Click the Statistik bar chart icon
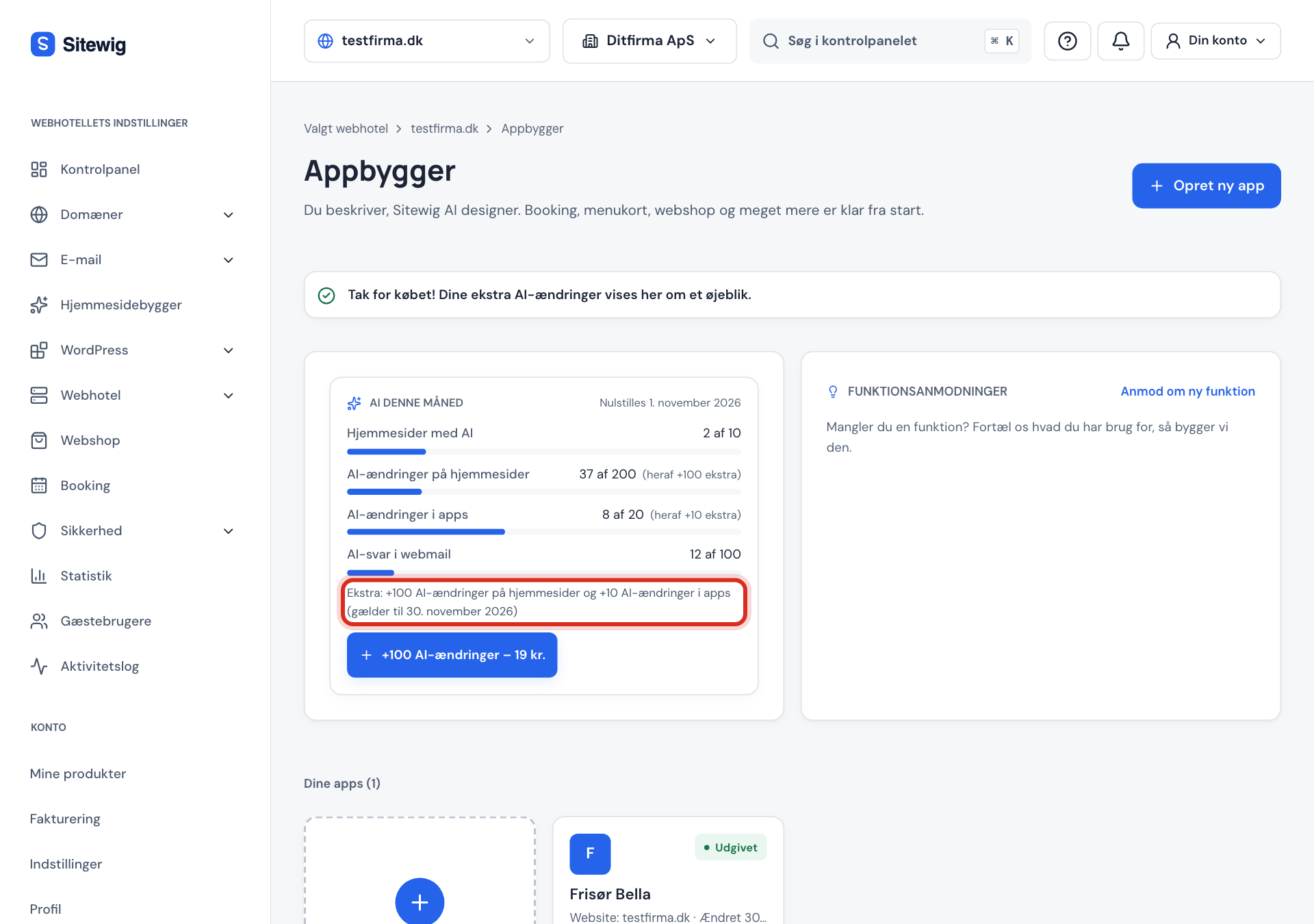 click(39, 576)
